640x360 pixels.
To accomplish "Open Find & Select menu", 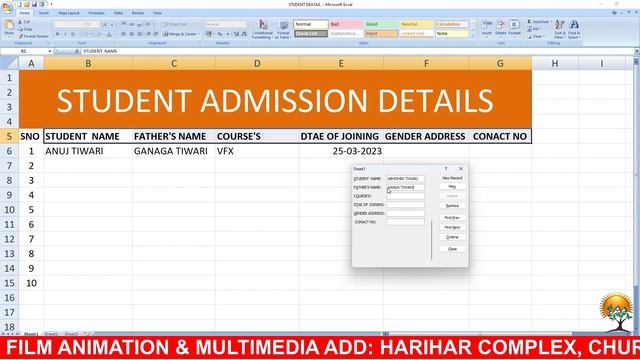I will tap(573, 29).
